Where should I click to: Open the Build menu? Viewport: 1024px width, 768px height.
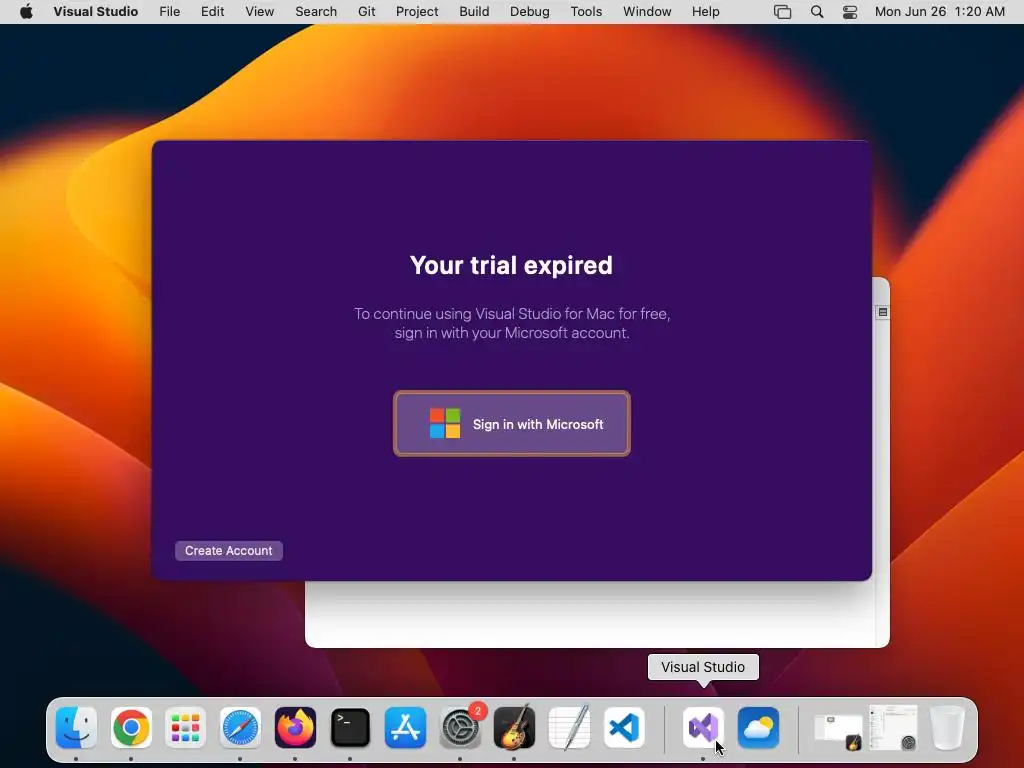coord(474,12)
